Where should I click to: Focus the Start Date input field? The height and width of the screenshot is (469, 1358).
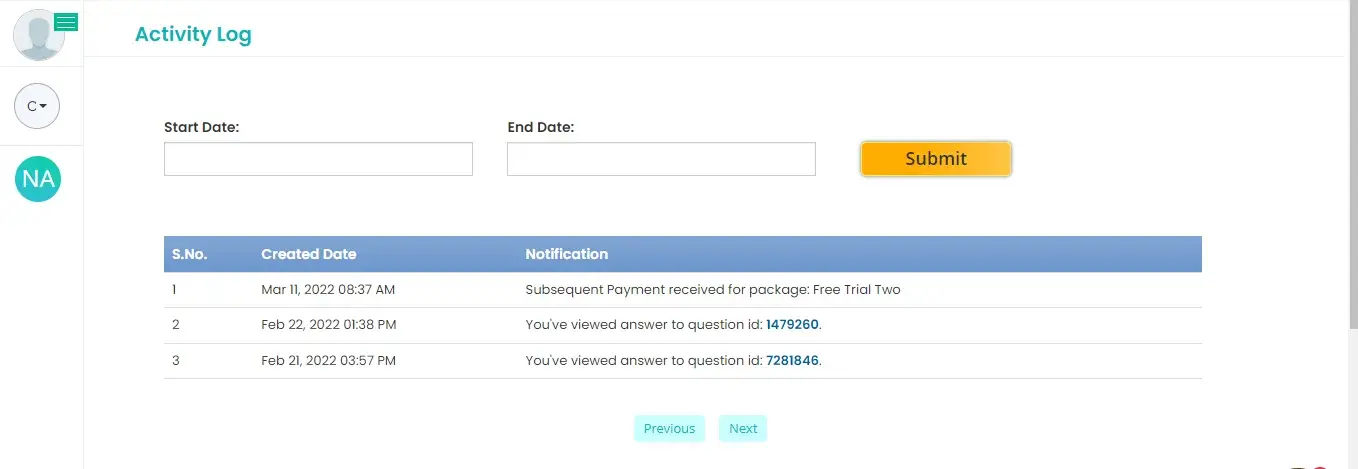click(318, 159)
